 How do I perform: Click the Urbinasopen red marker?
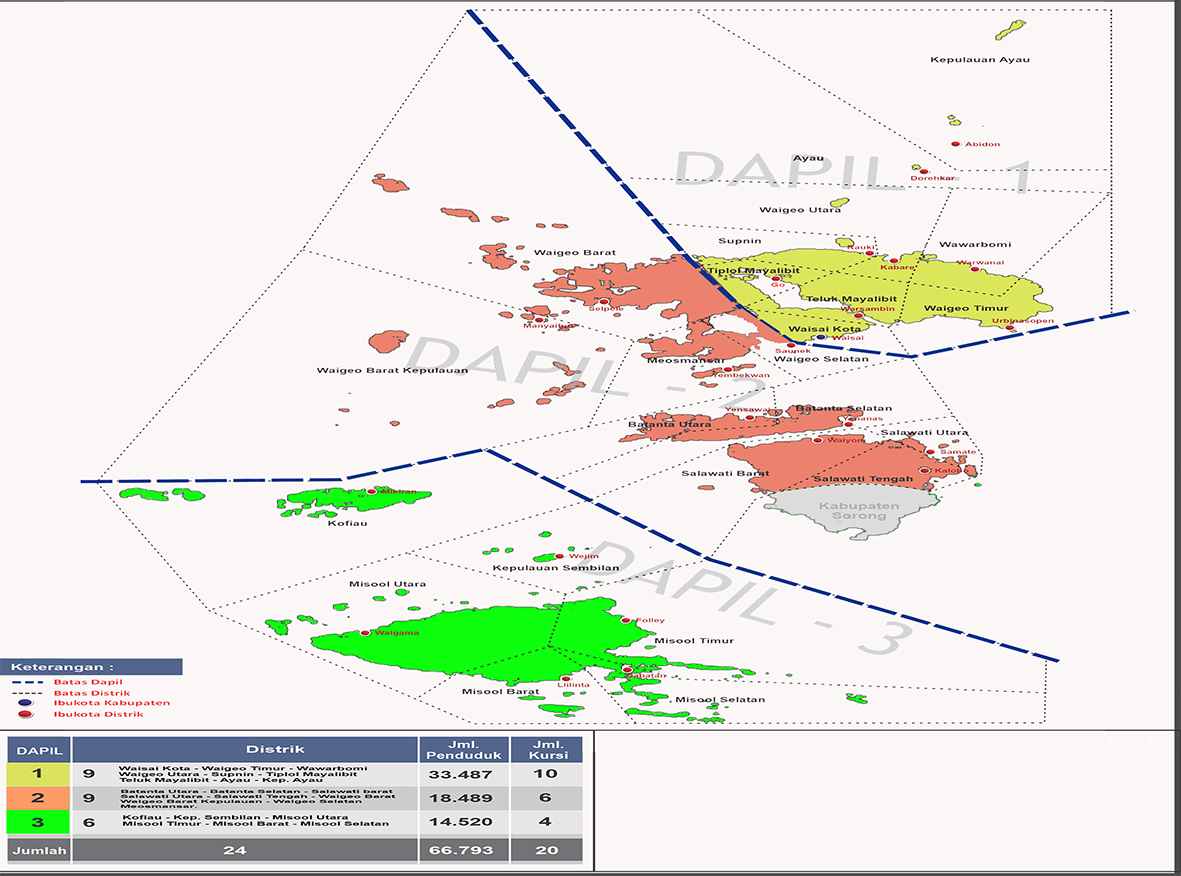click(x=1011, y=328)
